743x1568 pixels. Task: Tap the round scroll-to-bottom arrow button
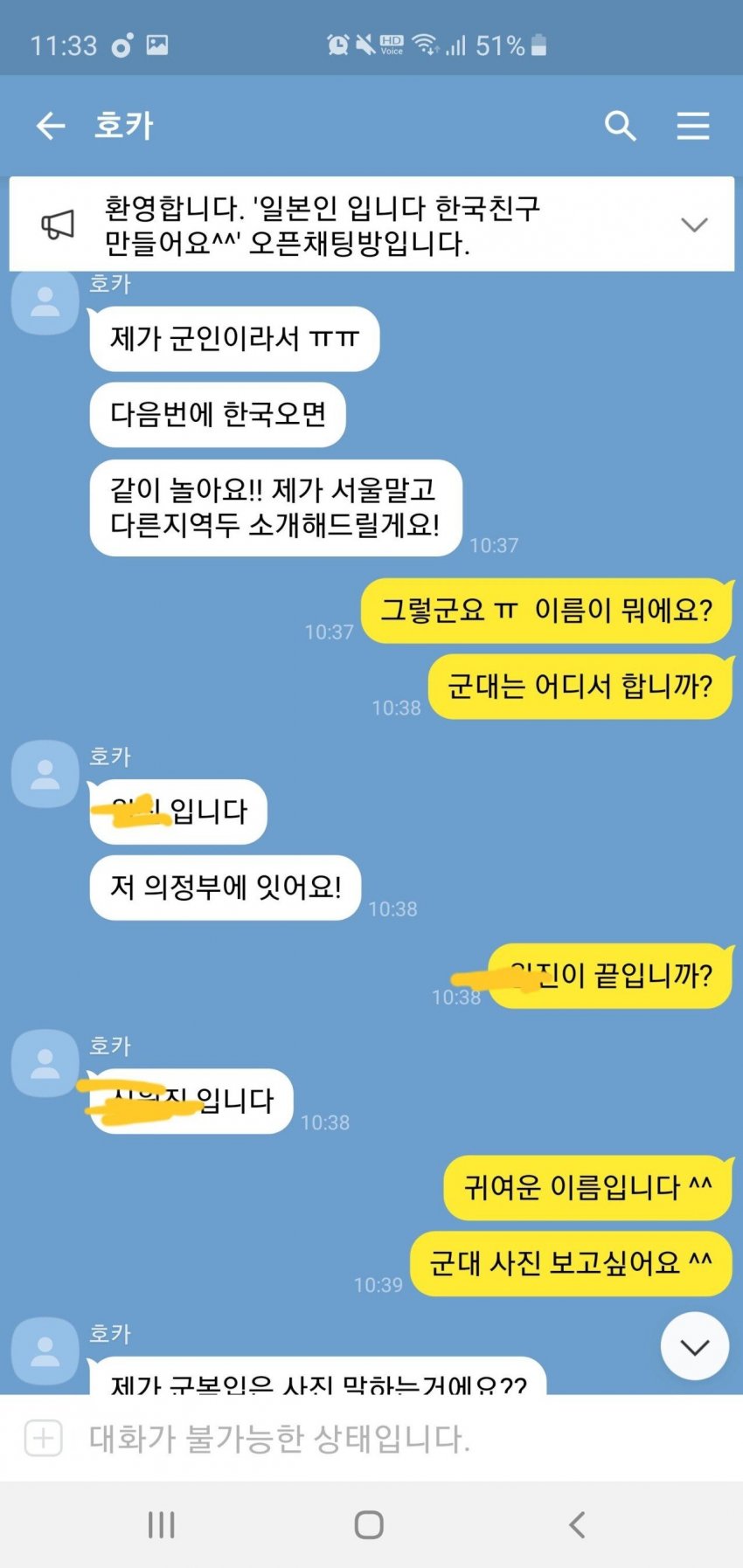point(694,1346)
